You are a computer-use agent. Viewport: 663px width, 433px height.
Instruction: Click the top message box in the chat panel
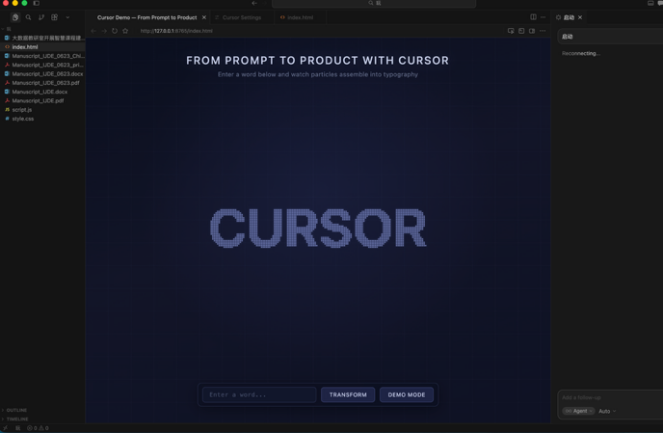pos(610,37)
